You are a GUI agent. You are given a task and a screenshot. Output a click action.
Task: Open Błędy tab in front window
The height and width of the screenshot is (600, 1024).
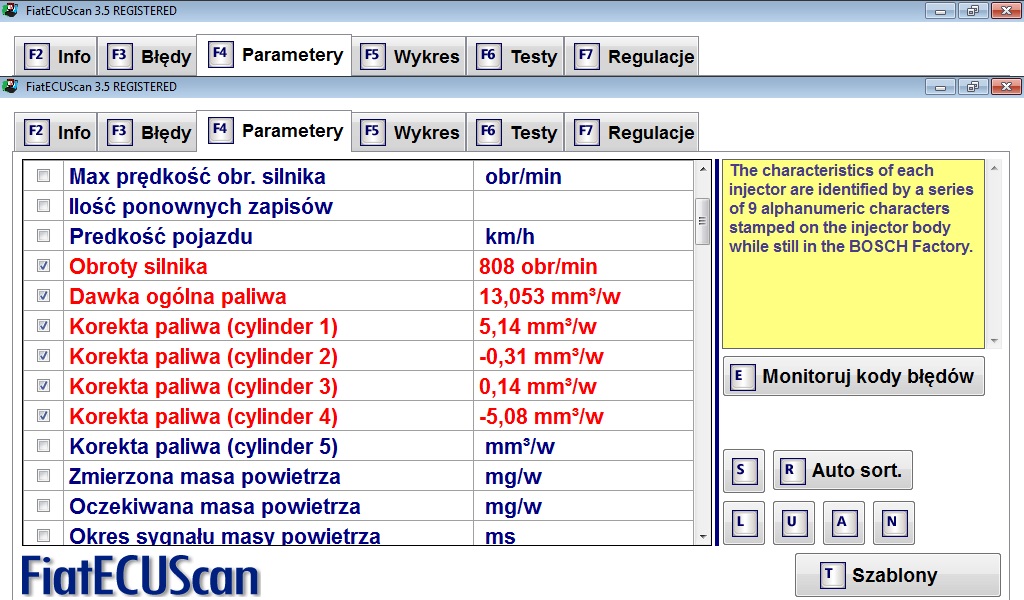(147, 132)
